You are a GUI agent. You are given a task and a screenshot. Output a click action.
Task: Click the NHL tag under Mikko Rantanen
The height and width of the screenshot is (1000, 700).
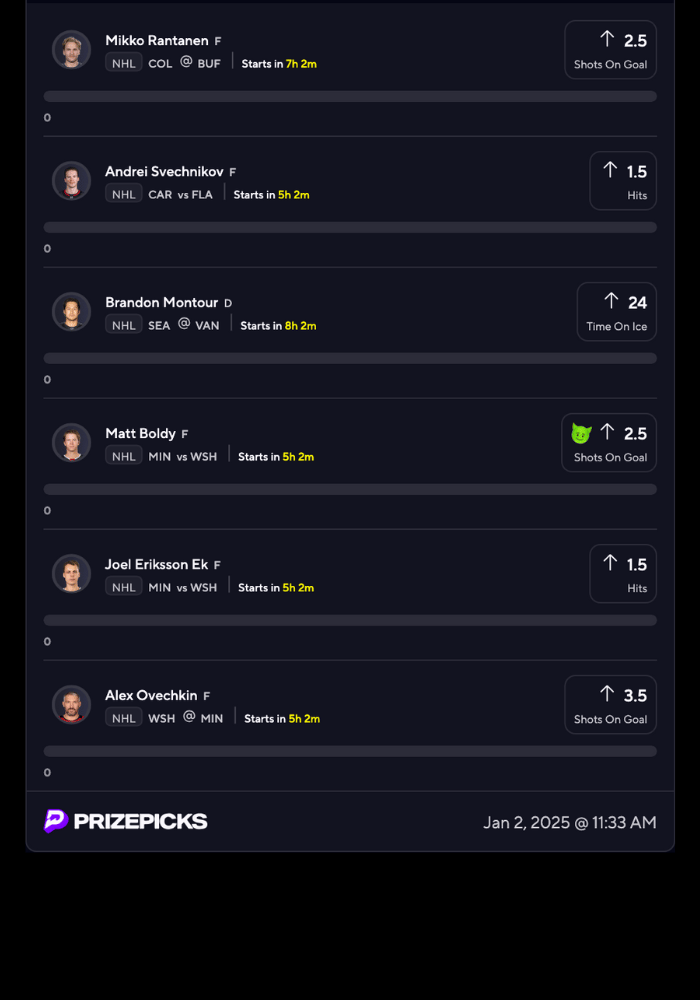(124, 63)
